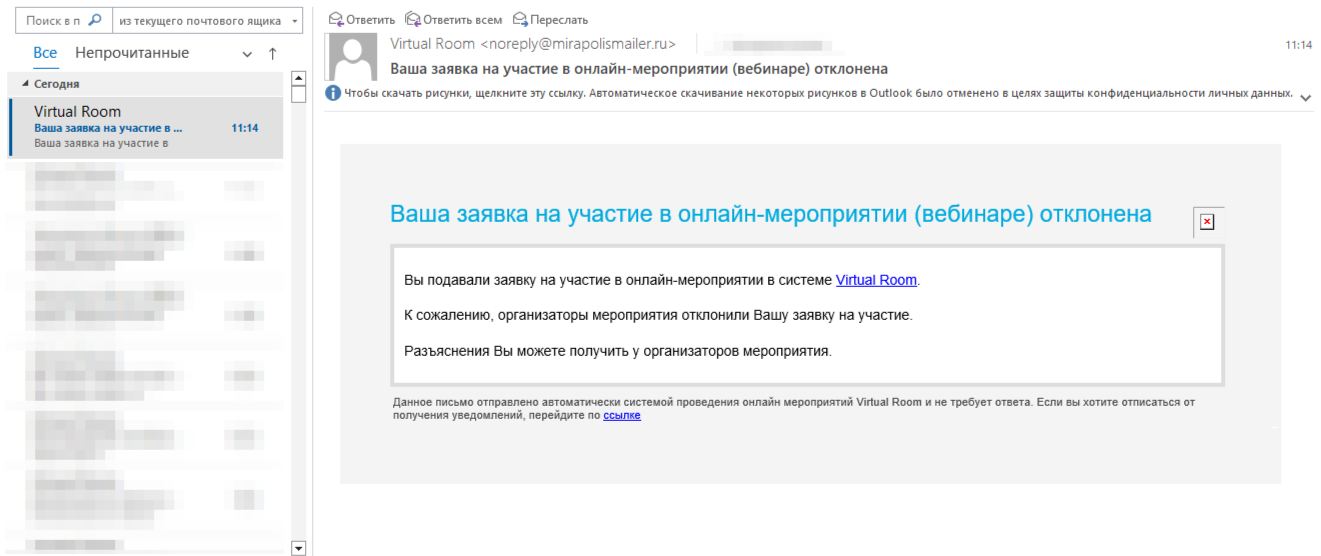Click the Reply All (Ответить всем) icon
1321x556 pixels.
coord(412,19)
